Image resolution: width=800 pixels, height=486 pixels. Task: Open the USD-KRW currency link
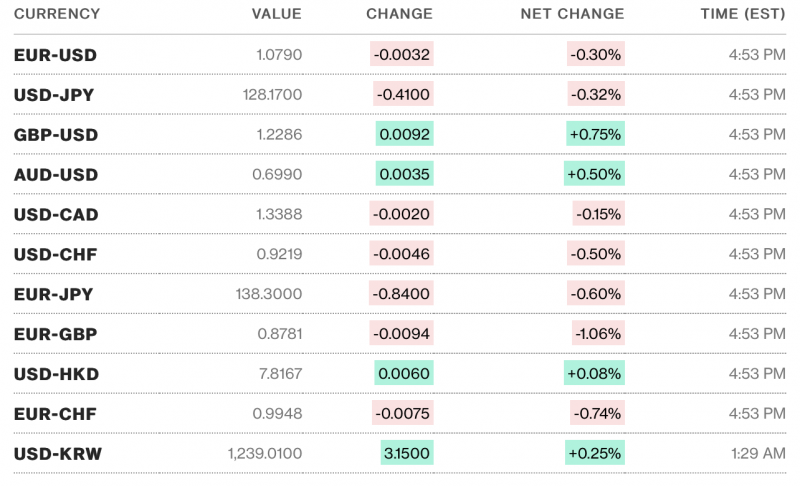(x=57, y=454)
